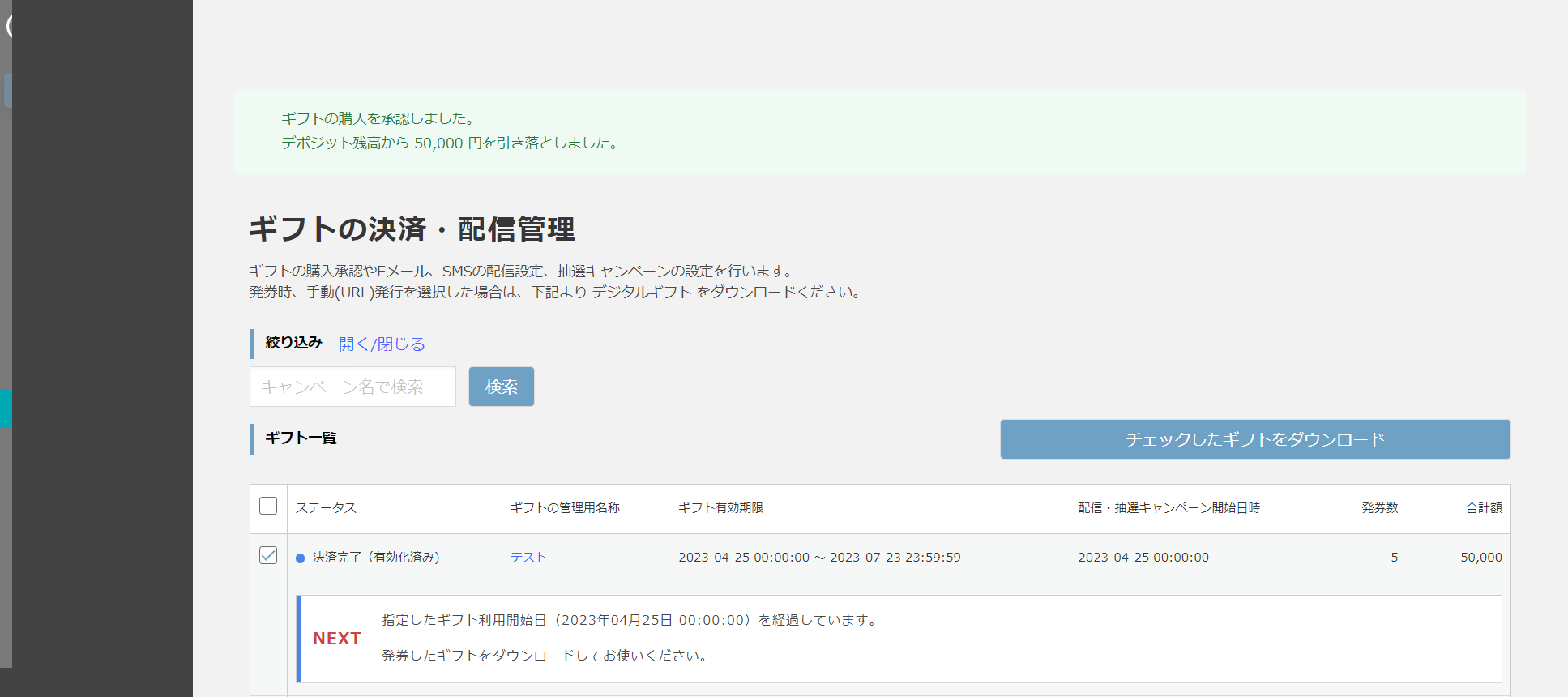Screen dimensions: 1568x697
Task: Click the total amount 50,000 cell
Action: click(x=1481, y=558)
